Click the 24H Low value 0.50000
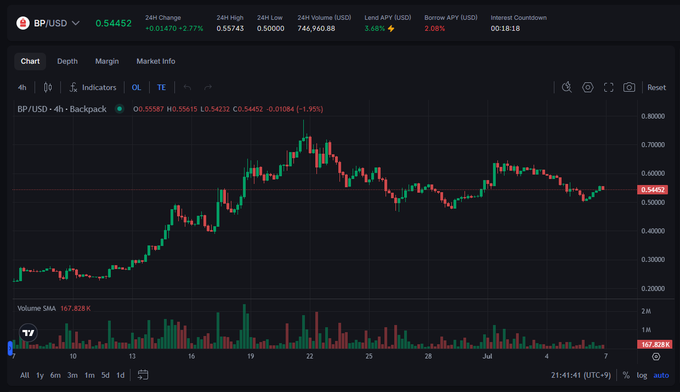The image size is (680, 392). point(271,29)
